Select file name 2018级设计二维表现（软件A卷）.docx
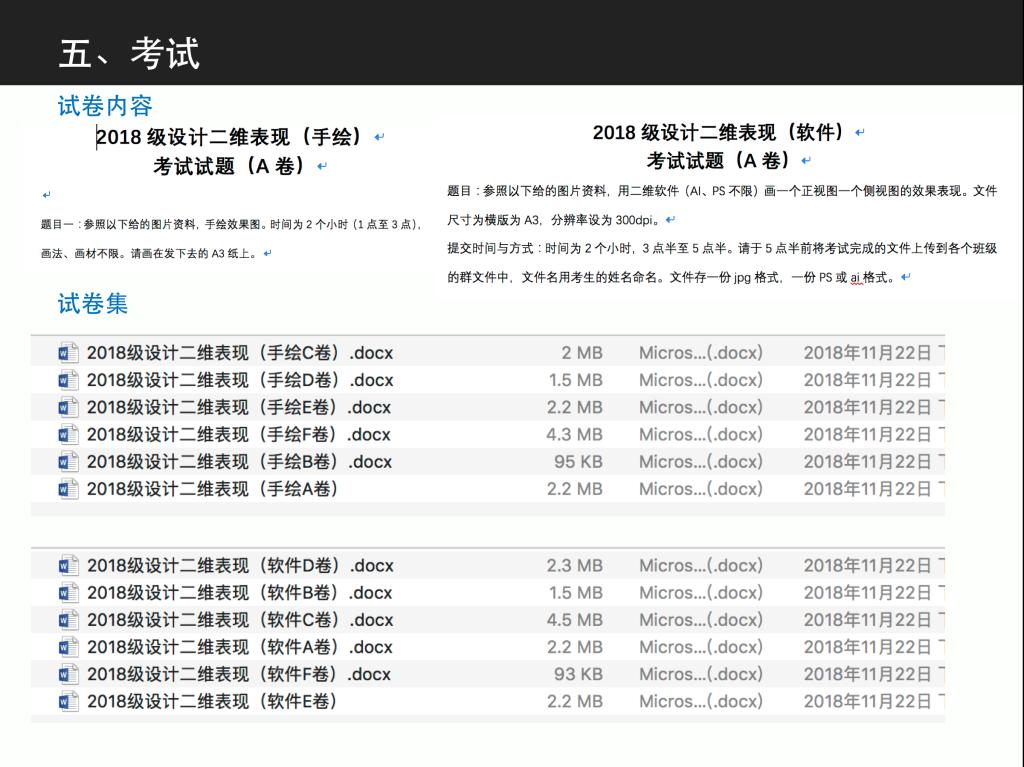This screenshot has width=1024, height=767. (240, 647)
